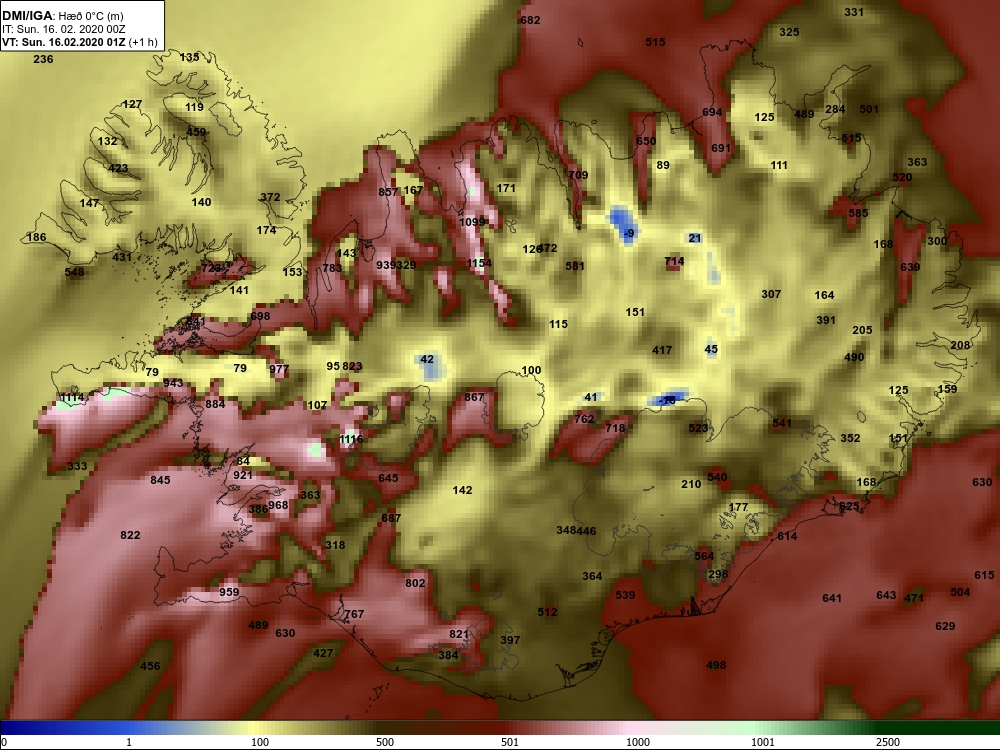Screen dimensions: 1000x750
Task: Click the 783 height value
Action: (x=332, y=268)
